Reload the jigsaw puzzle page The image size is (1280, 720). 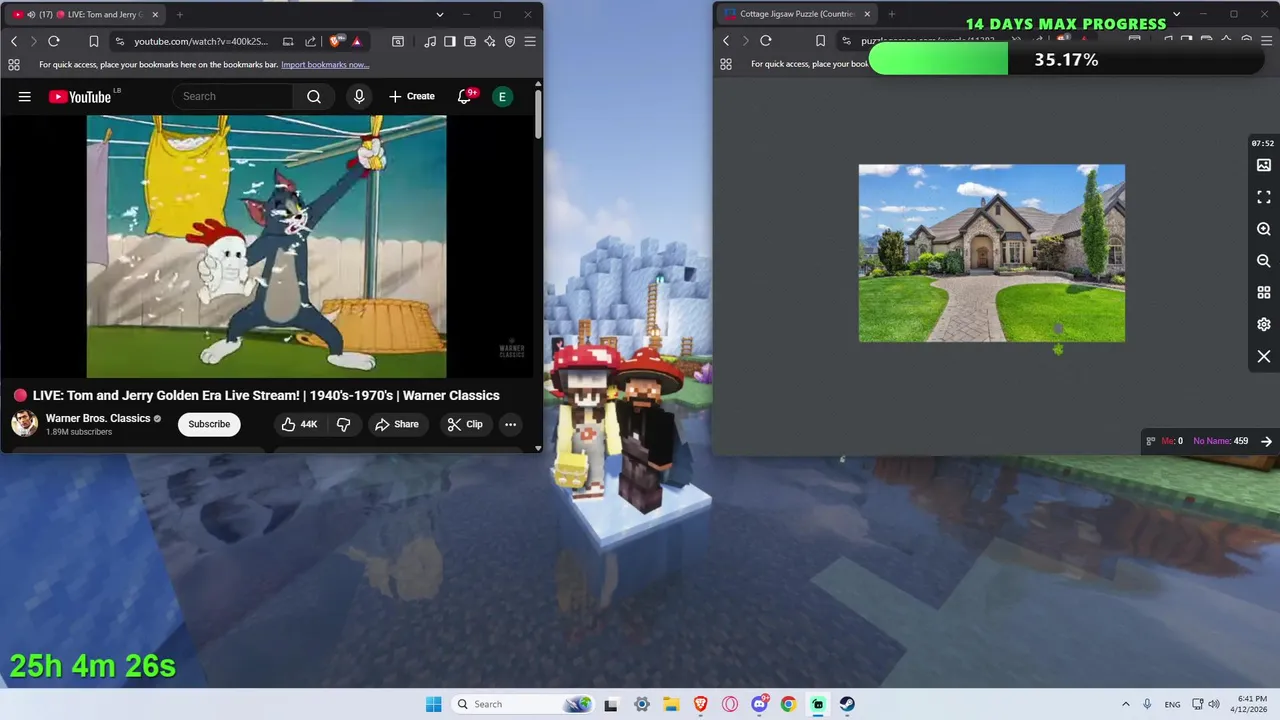pyautogui.click(x=766, y=41)
